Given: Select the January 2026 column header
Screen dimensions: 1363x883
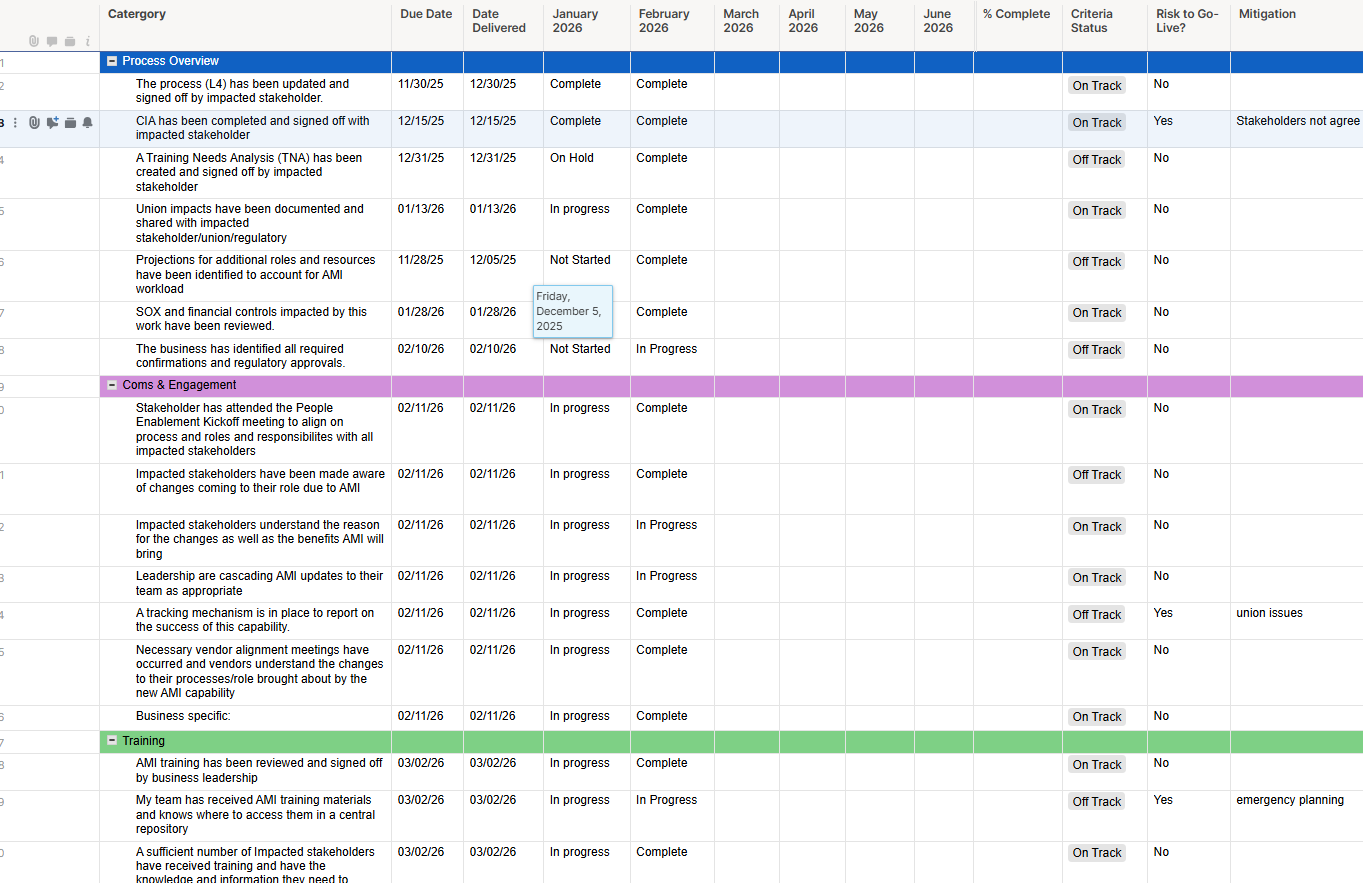Looking at the screenshot, I should [x=587, y=25].
